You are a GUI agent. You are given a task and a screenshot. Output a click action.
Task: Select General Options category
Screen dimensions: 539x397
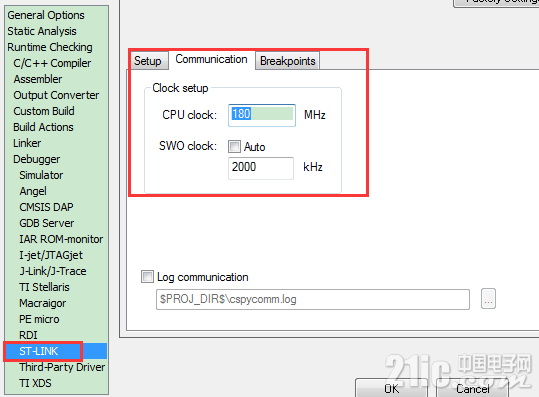46,15
